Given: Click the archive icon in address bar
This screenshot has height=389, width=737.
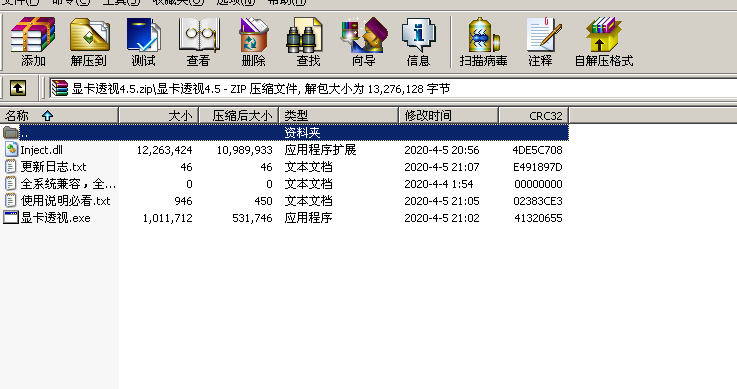Looking at the screenshot, I should click(59, 88).
